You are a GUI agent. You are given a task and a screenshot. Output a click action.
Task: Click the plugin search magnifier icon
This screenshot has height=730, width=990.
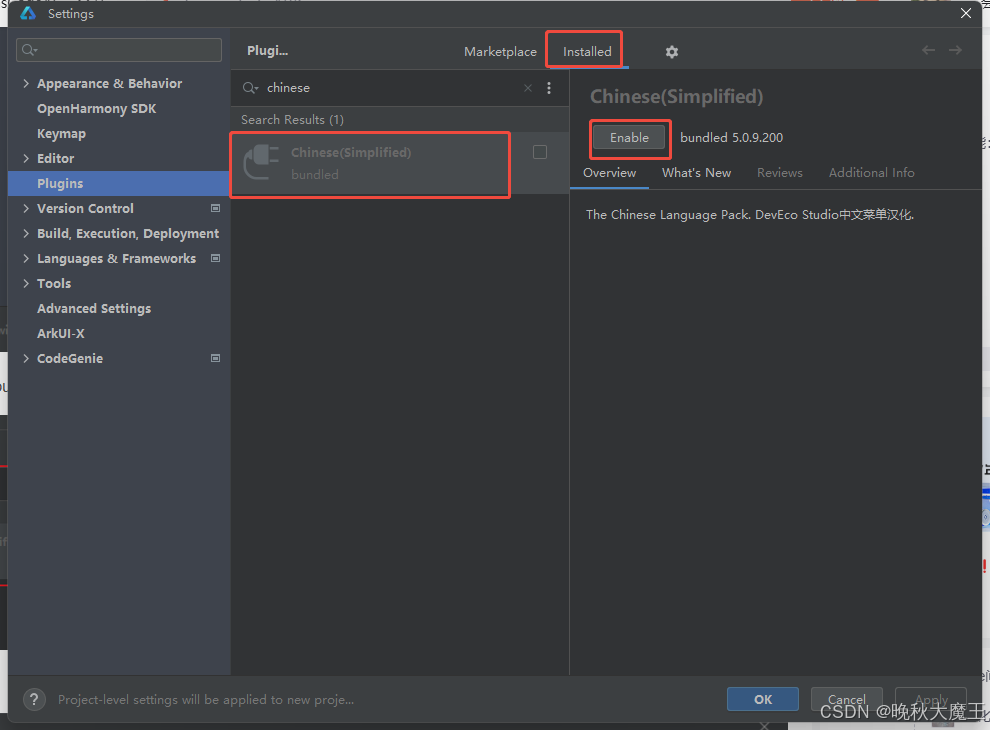(250, 88)
